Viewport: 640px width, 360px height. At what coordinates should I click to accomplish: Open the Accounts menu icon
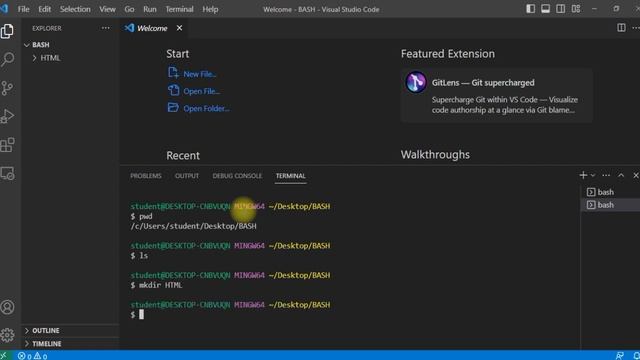point(7,307)
